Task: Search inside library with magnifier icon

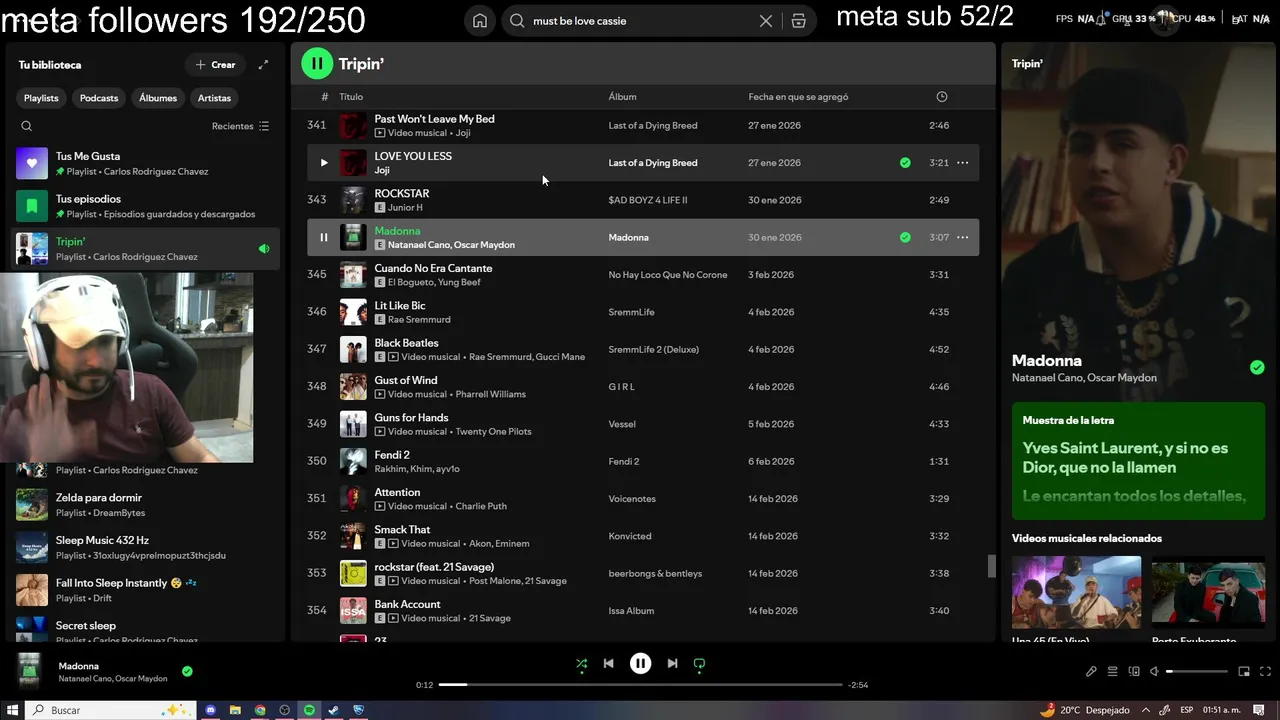Action: point(27,126)
